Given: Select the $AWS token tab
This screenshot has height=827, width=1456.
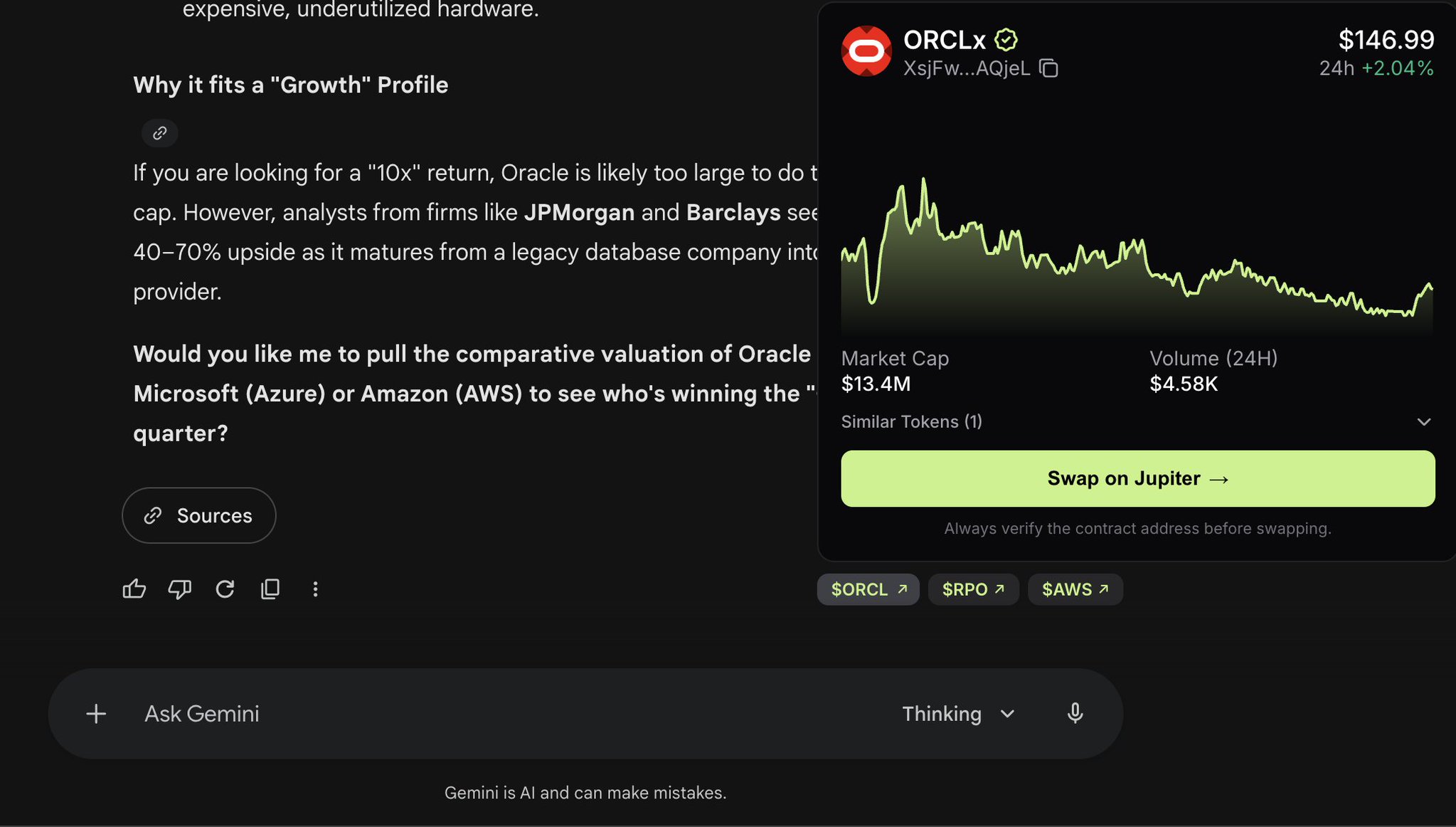Looking at the screenshot, I should 1075,589.
